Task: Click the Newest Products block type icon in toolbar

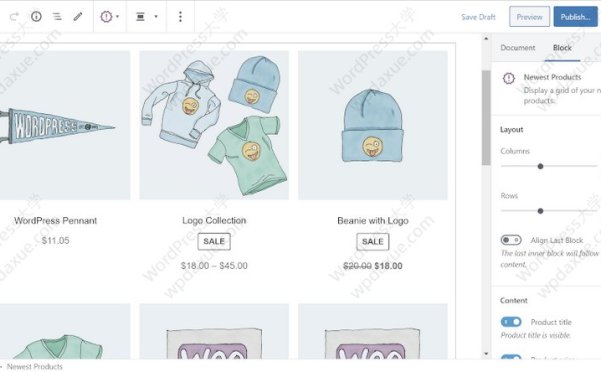Action: tap(106, 16)
